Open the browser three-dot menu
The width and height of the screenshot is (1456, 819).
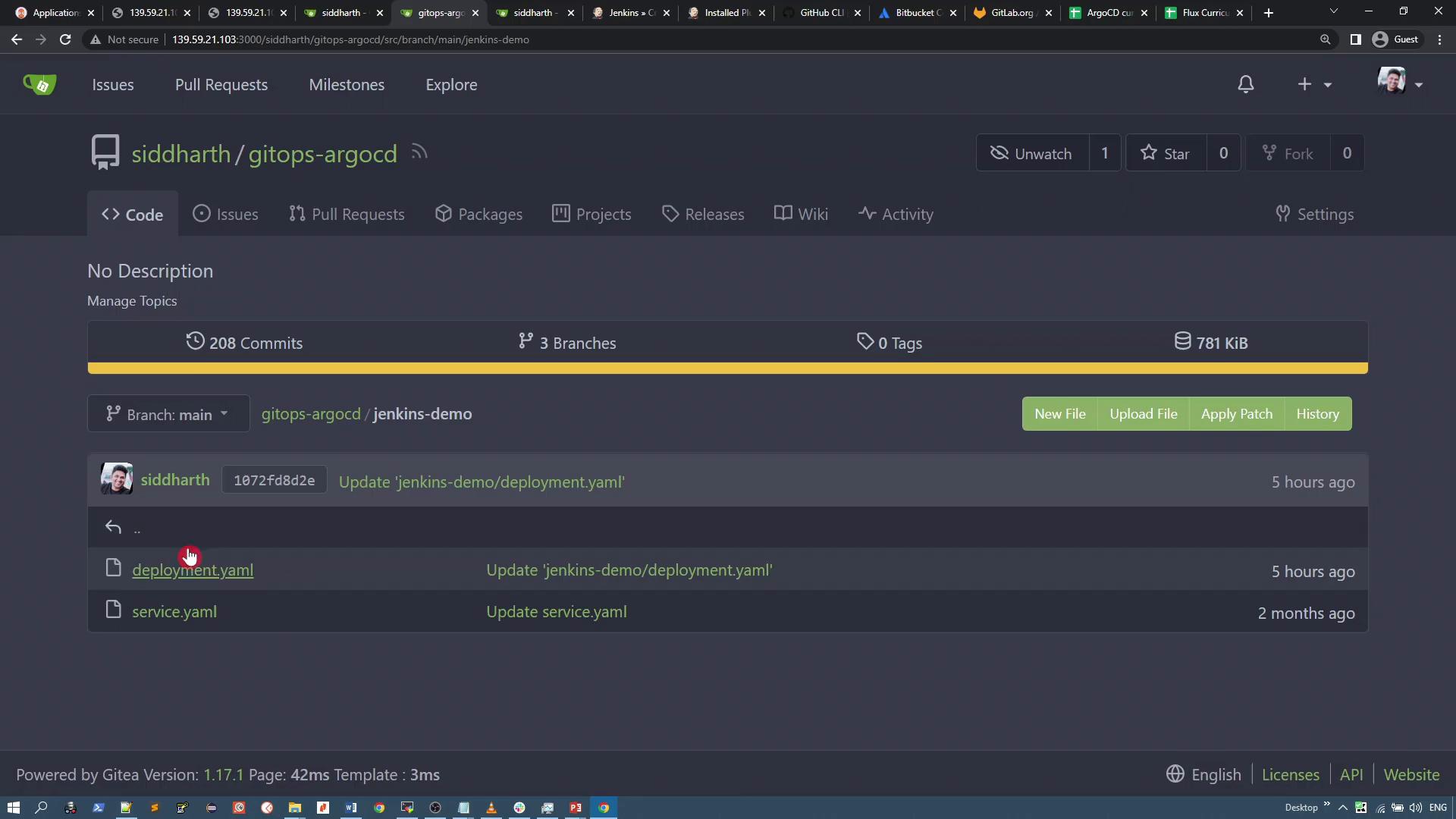tap(1439, 39)
